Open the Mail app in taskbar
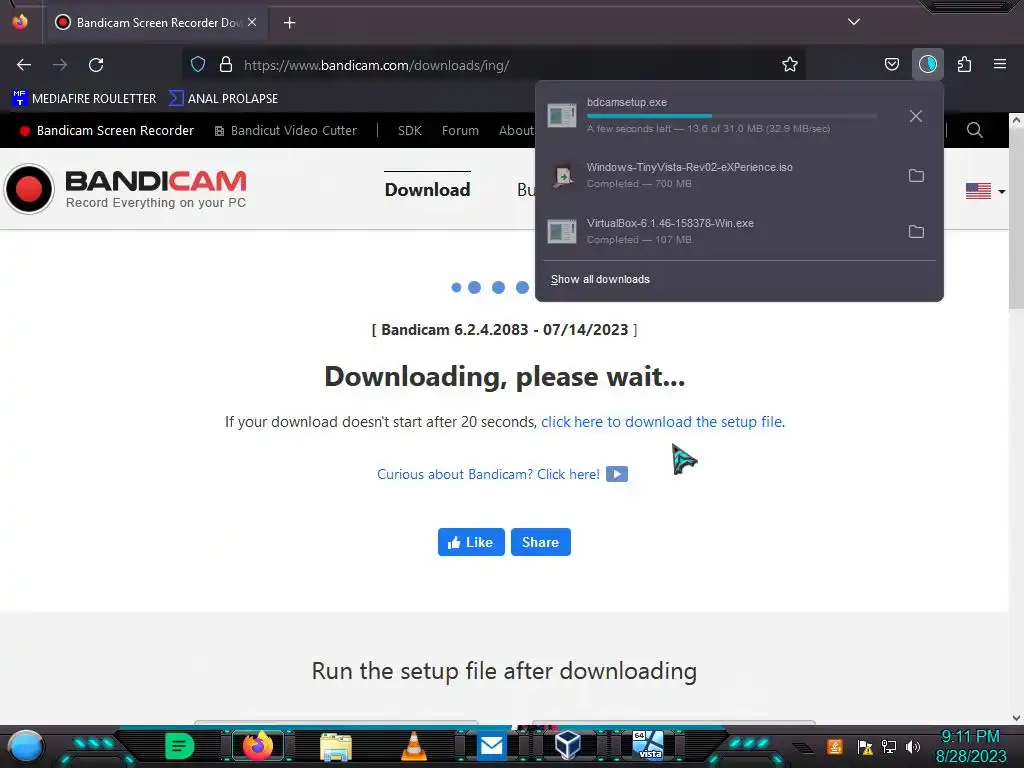Viewport: 1024px width, 768px height. pyautogui.click(x=491, y=746)
